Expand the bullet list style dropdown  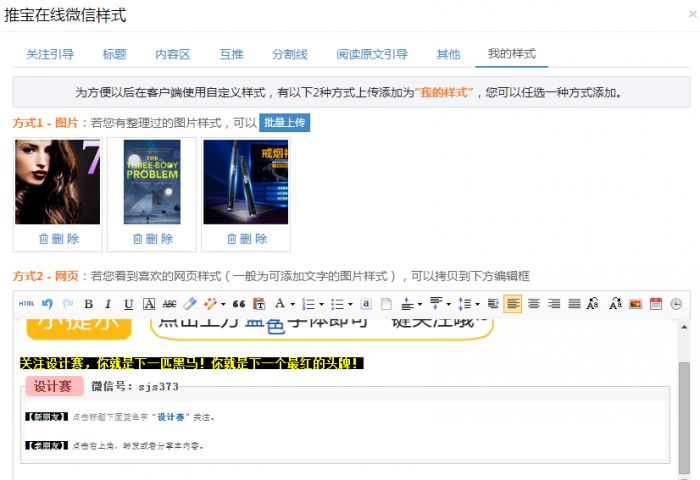point(350,305)
